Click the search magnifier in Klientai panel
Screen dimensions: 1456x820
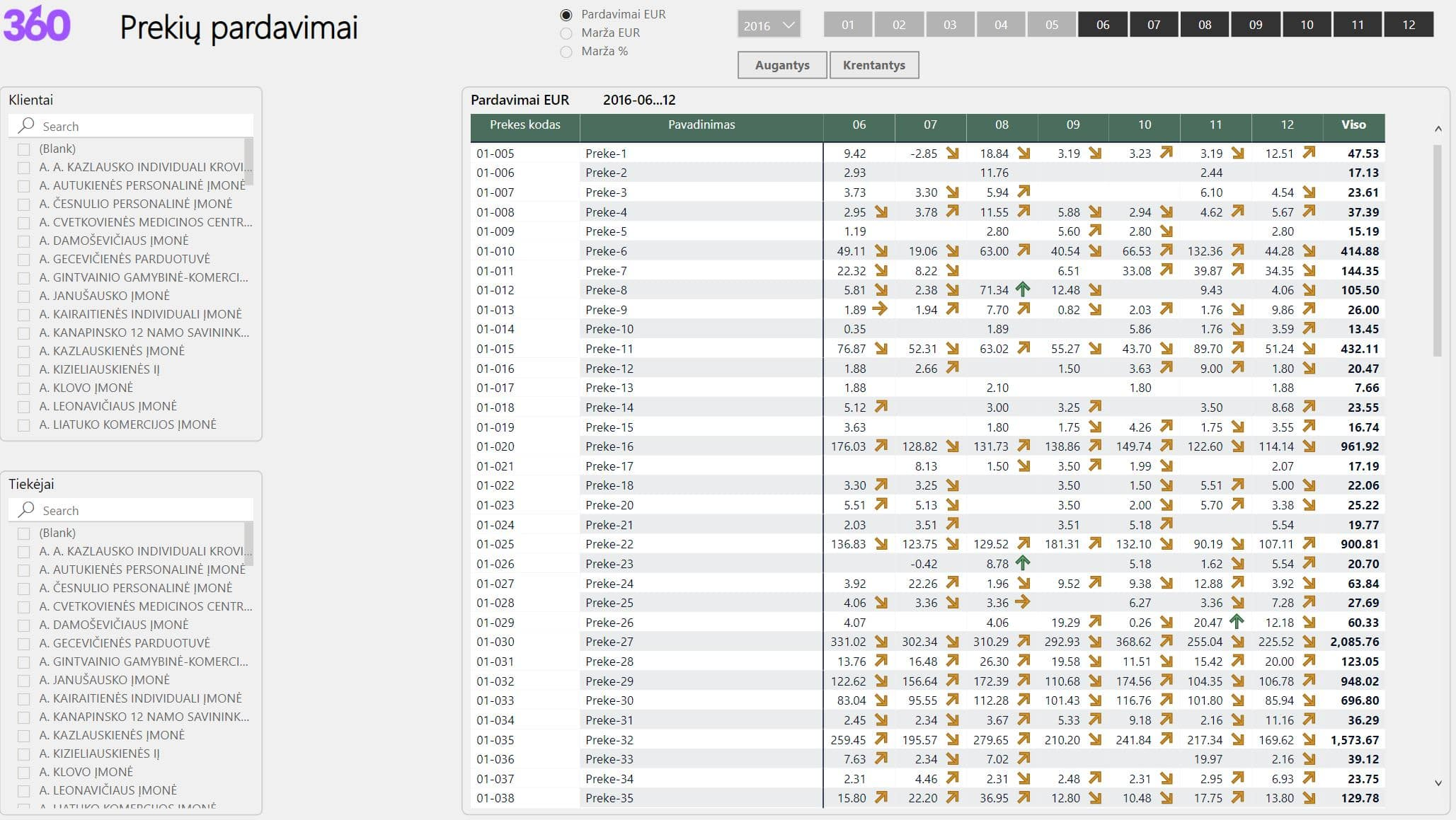point(26,125)
